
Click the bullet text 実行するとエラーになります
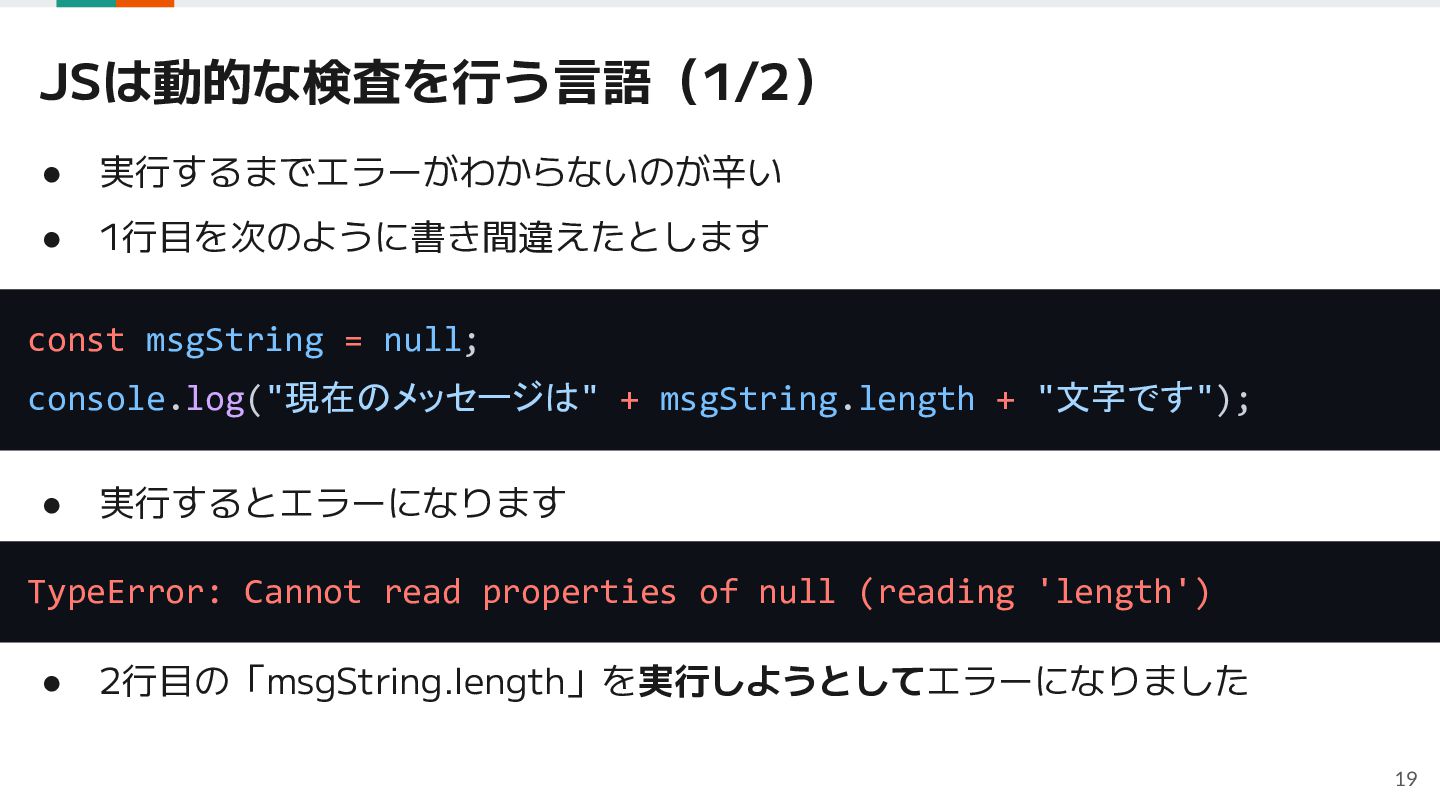pyautogui.click(x=333, y=501)
